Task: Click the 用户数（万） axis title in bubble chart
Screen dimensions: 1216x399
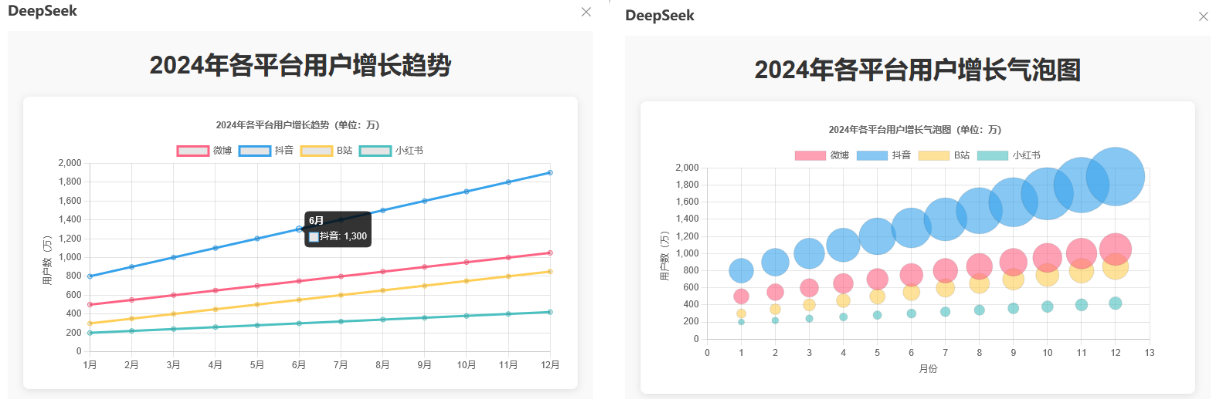Action: (663, 254)
